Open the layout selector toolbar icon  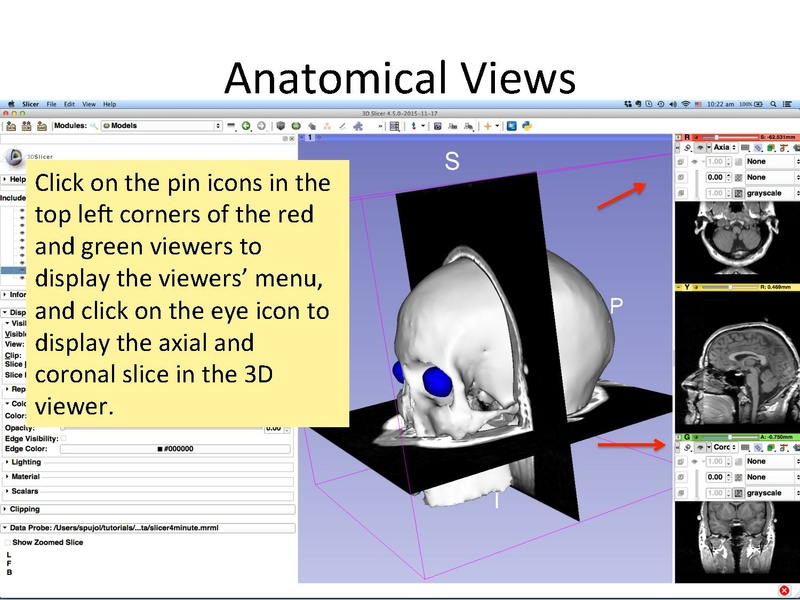[x=395, y=125]
